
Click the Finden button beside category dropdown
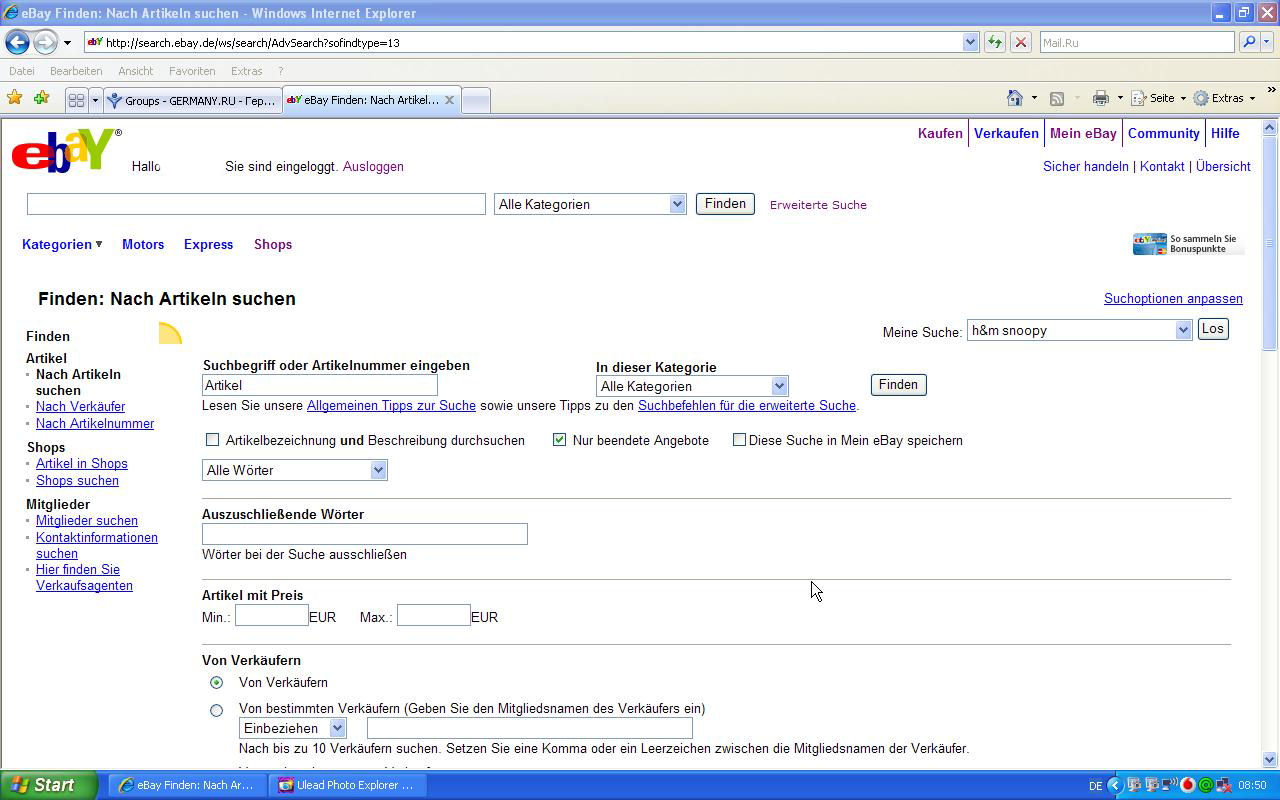coord(898,385)
